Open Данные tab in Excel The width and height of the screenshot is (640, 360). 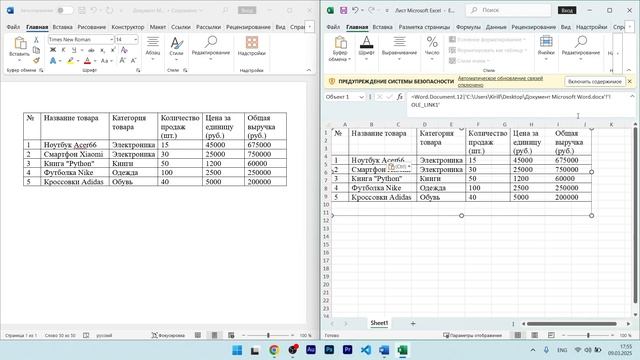tap(496, 27)
